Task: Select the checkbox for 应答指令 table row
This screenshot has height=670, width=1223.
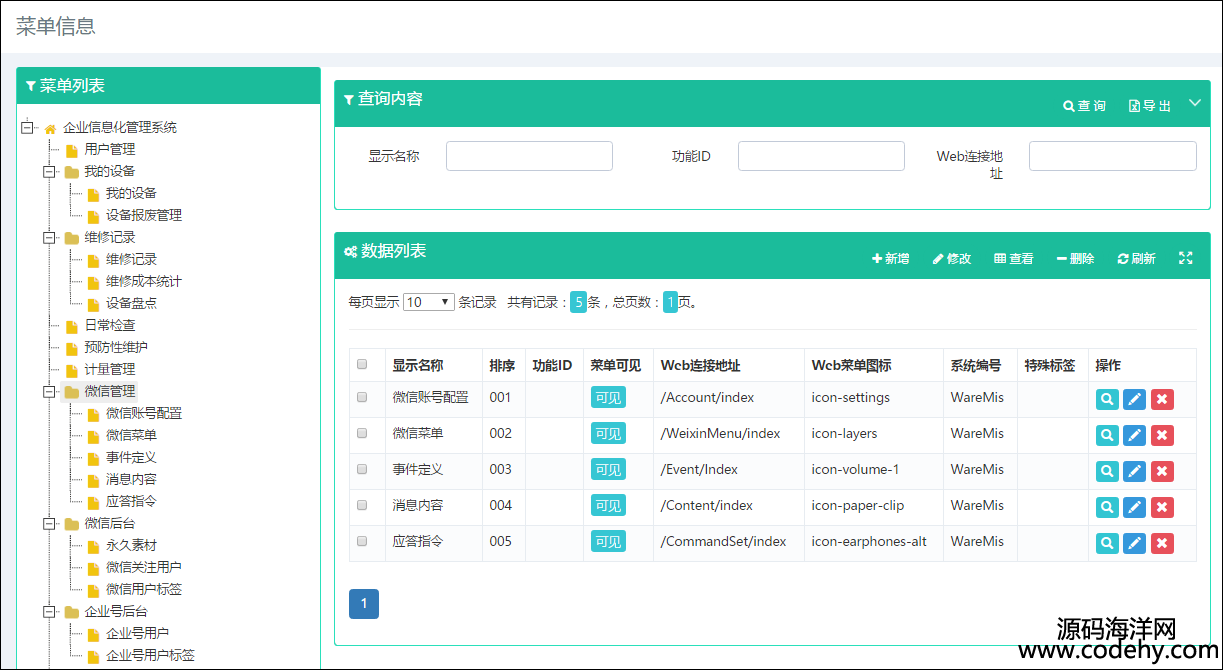Action: point(362,541)
